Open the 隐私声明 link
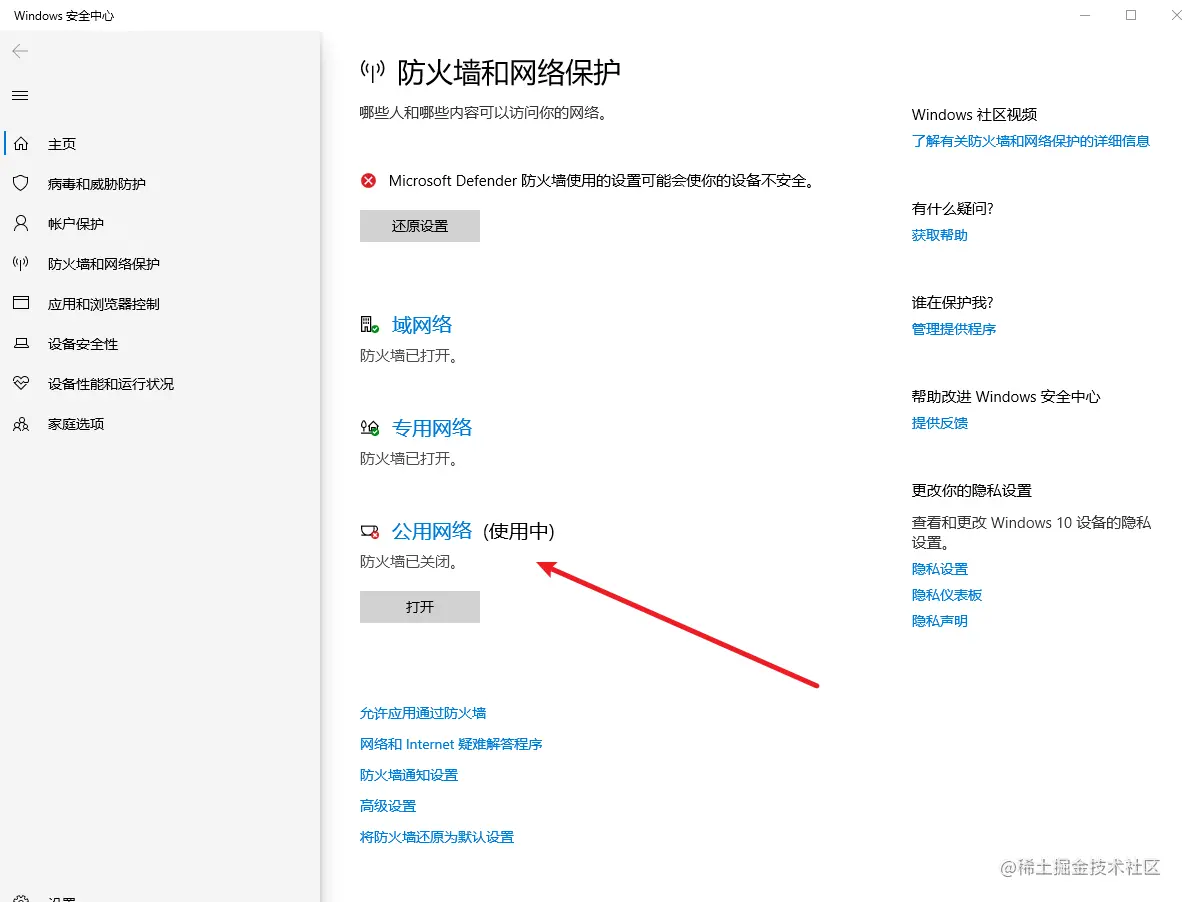 pyautogui.click(x=939, y=621)
